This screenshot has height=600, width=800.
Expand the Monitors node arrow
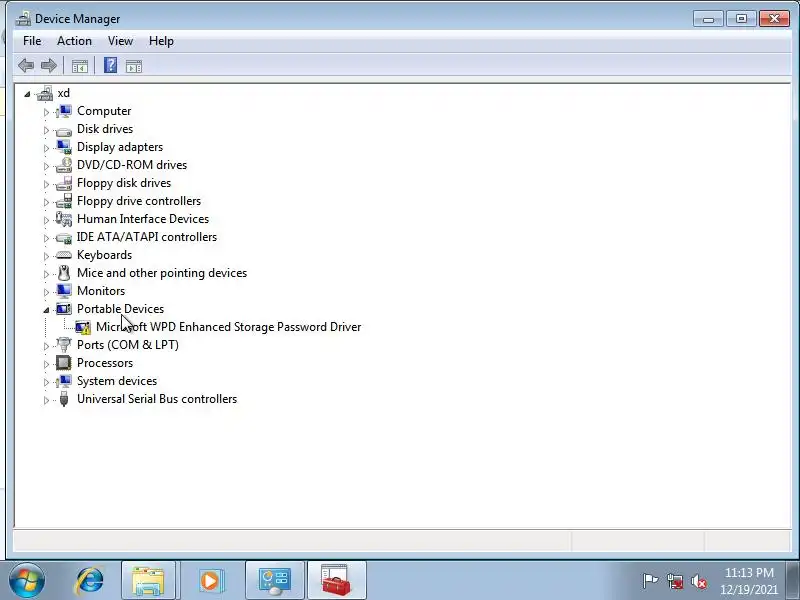pos(46,292)
